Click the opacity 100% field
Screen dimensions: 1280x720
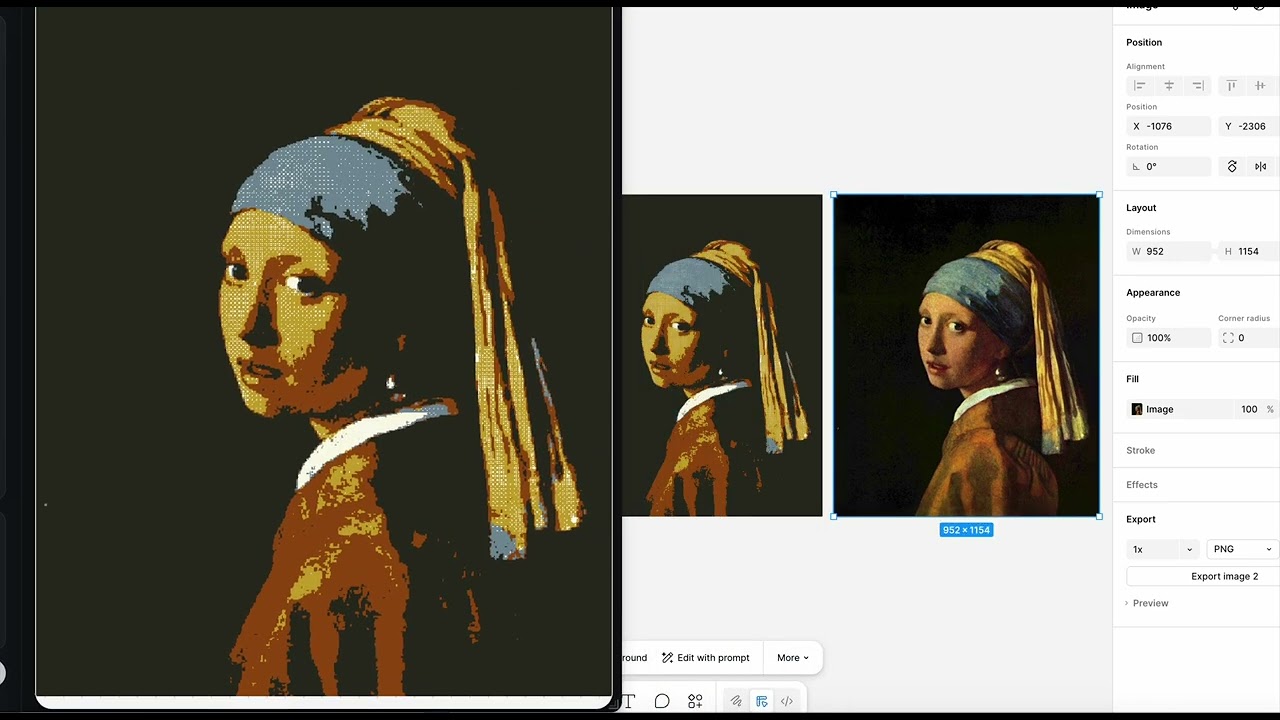(1169, 338)
